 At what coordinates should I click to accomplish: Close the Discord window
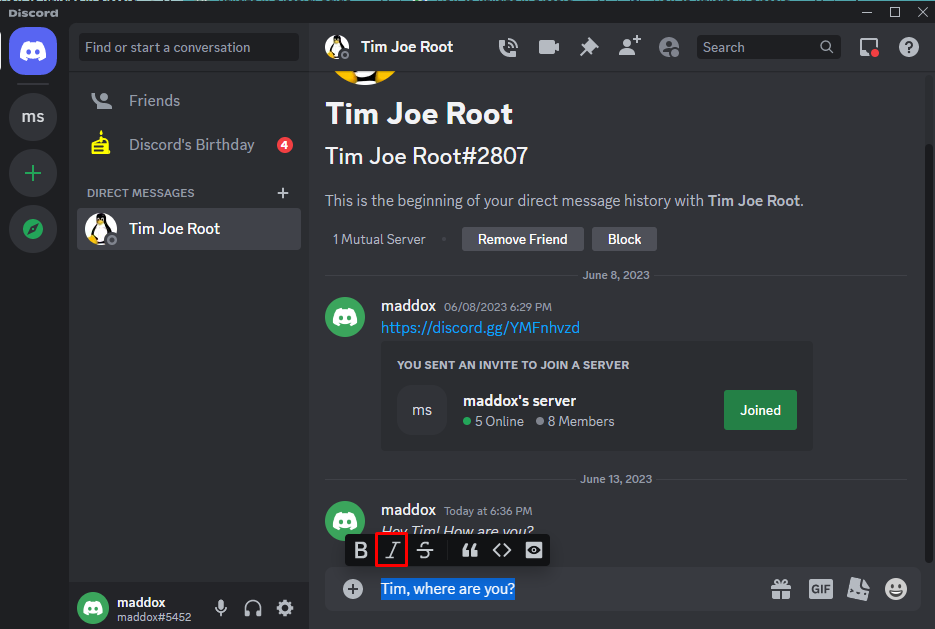(x=922, y=12)
